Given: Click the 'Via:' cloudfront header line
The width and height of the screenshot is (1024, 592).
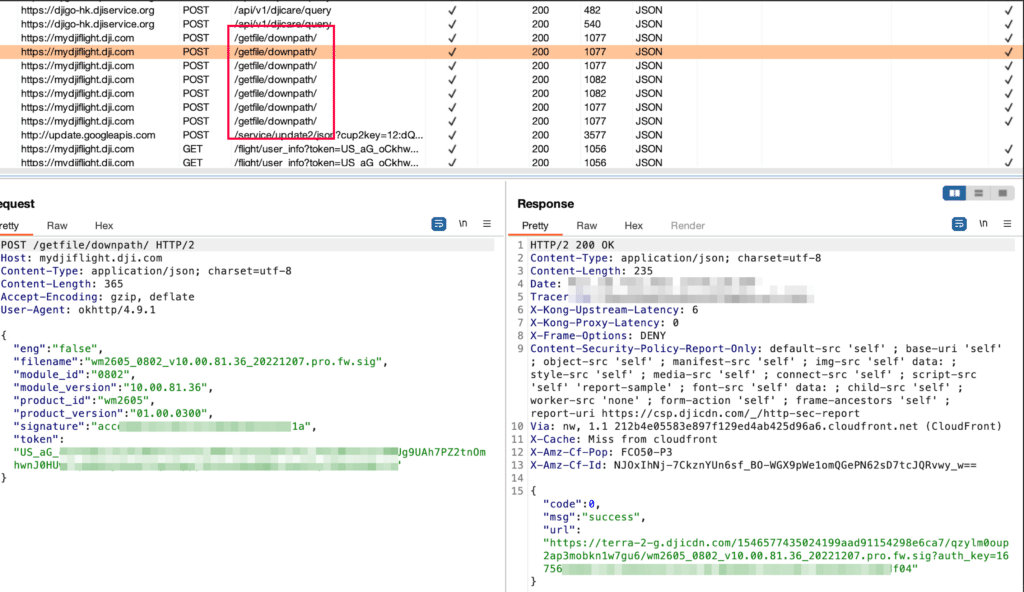Looking at the screenshot, I should click(765, 426).
